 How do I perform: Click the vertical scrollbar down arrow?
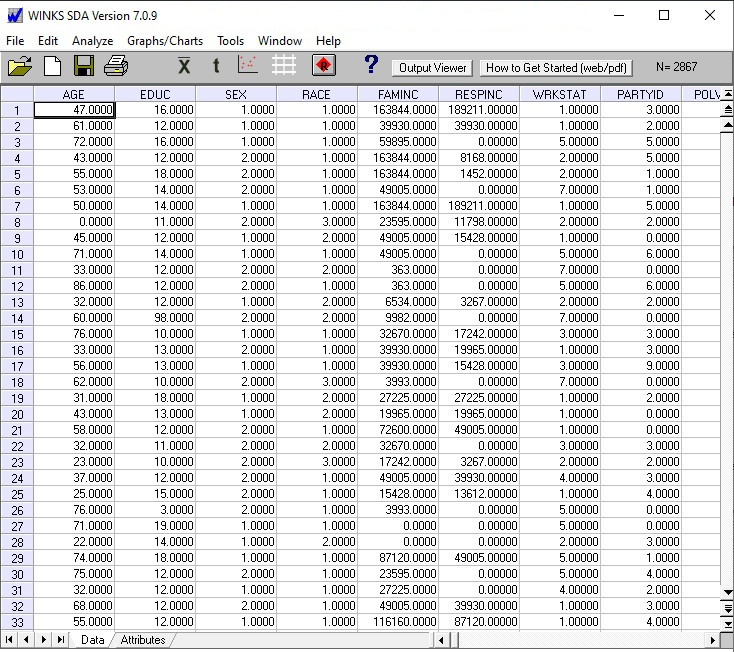[x=727, y=593]
